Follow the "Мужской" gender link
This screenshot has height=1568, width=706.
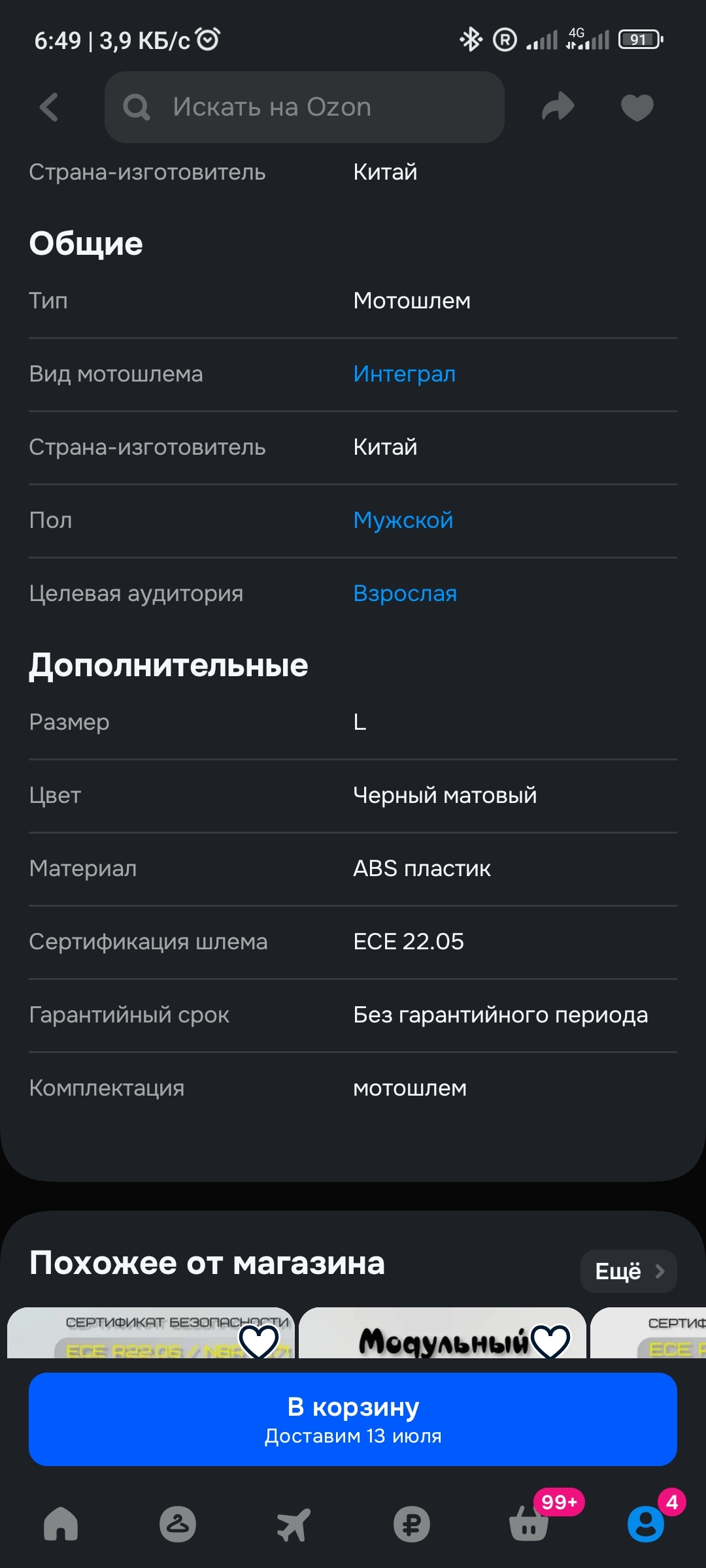pos(403,520)
